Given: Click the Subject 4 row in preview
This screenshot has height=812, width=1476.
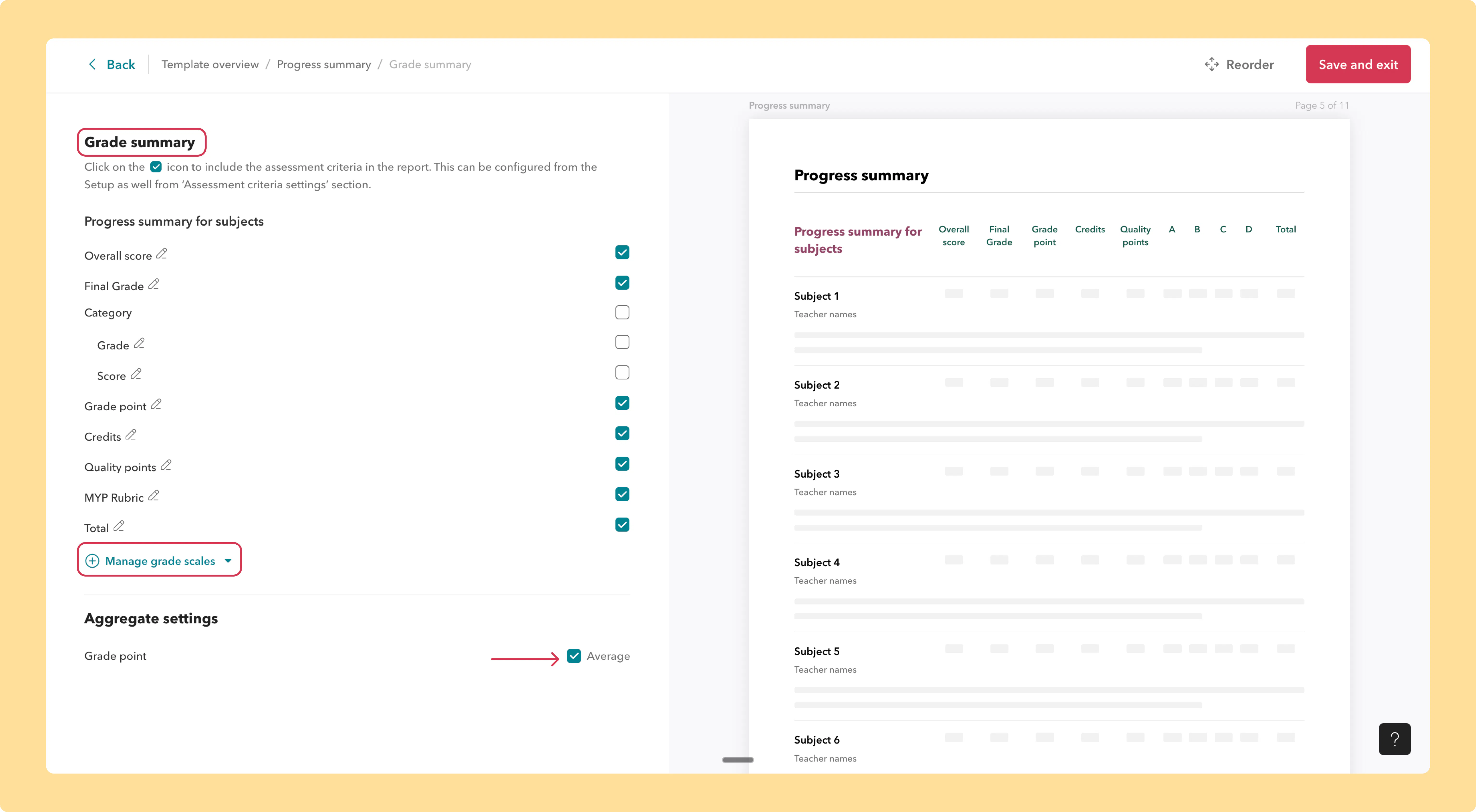Looking at the screenshot, I should (x=1049, y=588).
